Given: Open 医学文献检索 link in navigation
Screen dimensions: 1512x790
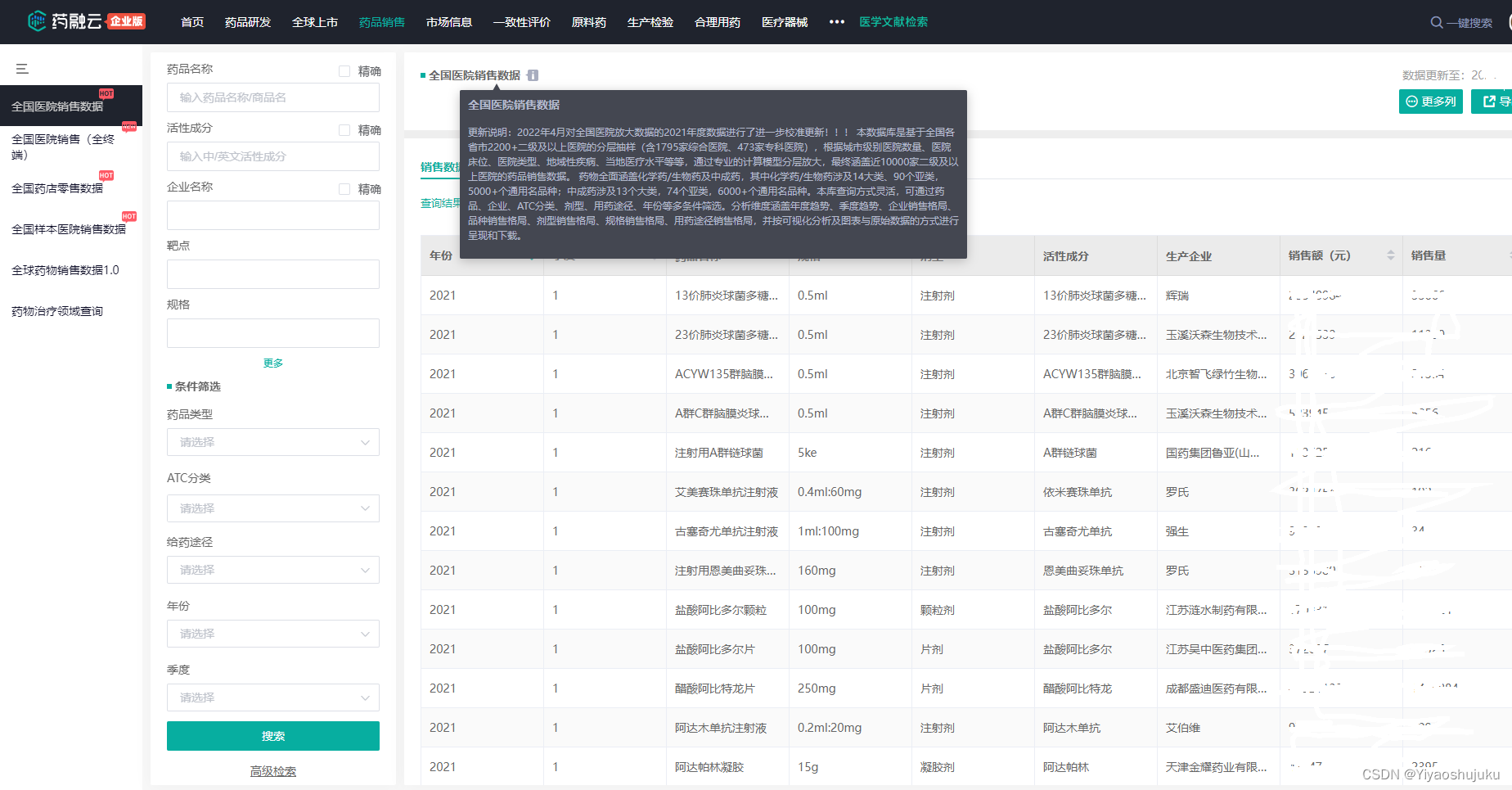Looking at the screenshot, I should (893, 22).
